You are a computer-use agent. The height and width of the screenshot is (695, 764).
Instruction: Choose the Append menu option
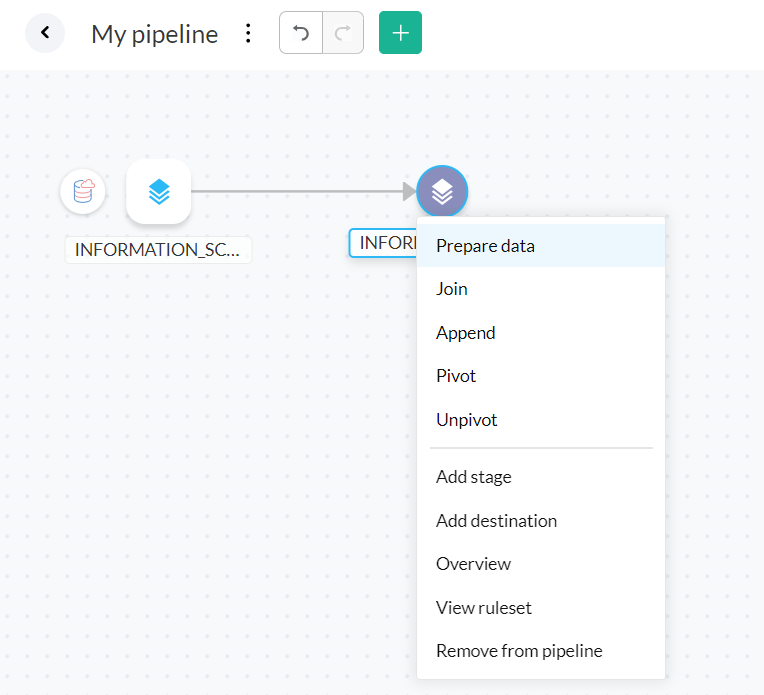coord(466,333)
